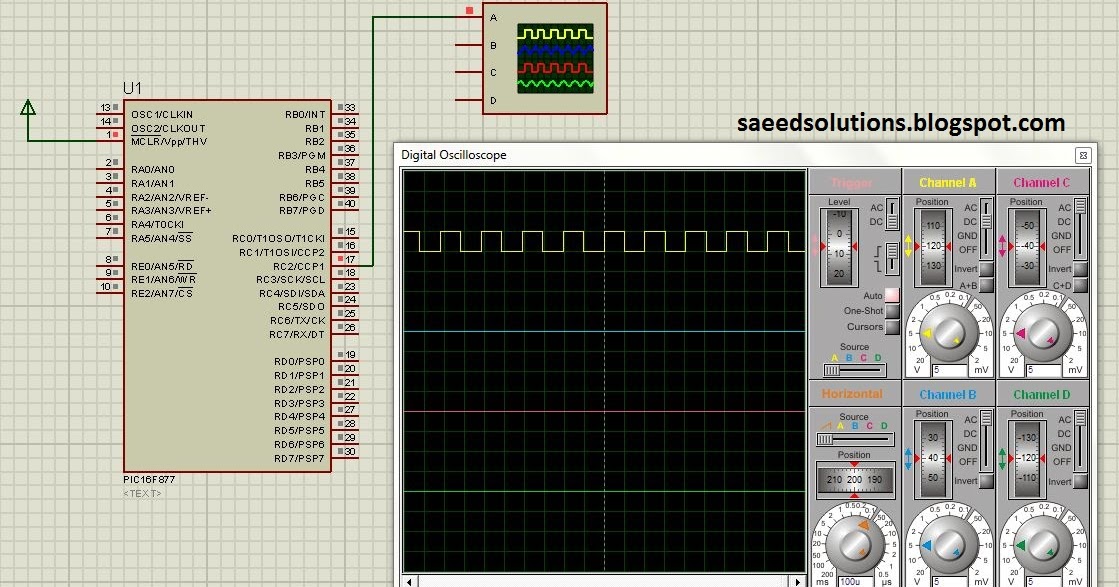Click the trigger Level thumbwheel
This screenshot has height=587, width=1119.
[839, 246]
